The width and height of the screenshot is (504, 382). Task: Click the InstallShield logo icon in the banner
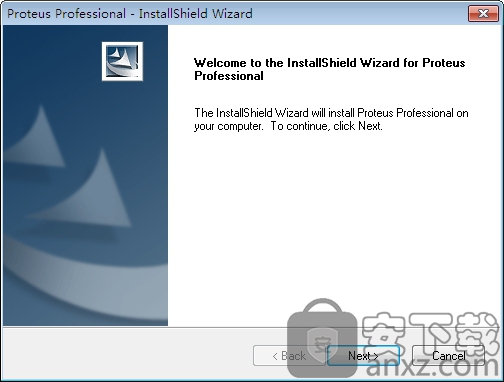[122, 61]
